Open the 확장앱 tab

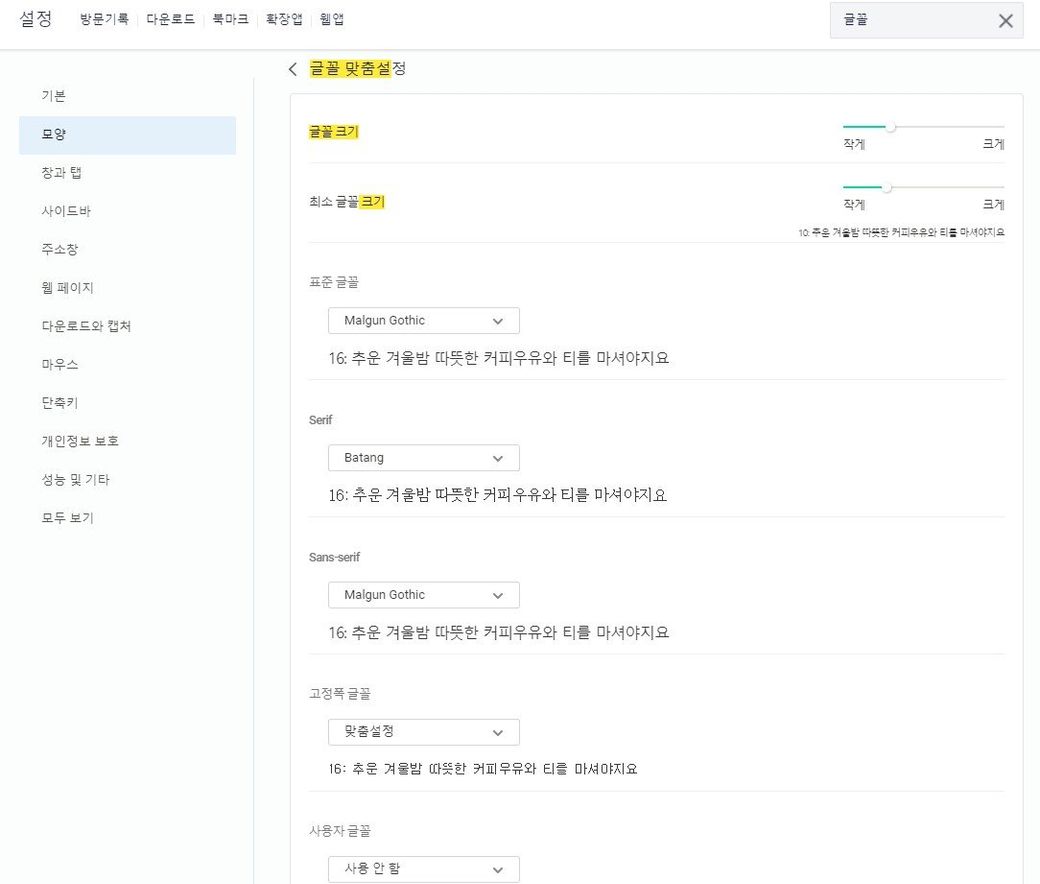point(284,19)
